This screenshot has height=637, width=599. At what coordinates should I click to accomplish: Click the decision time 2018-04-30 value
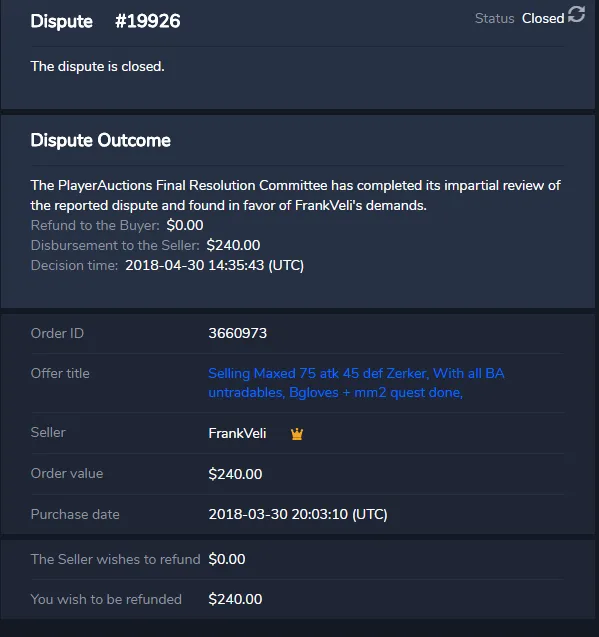(x=215, y=265)
